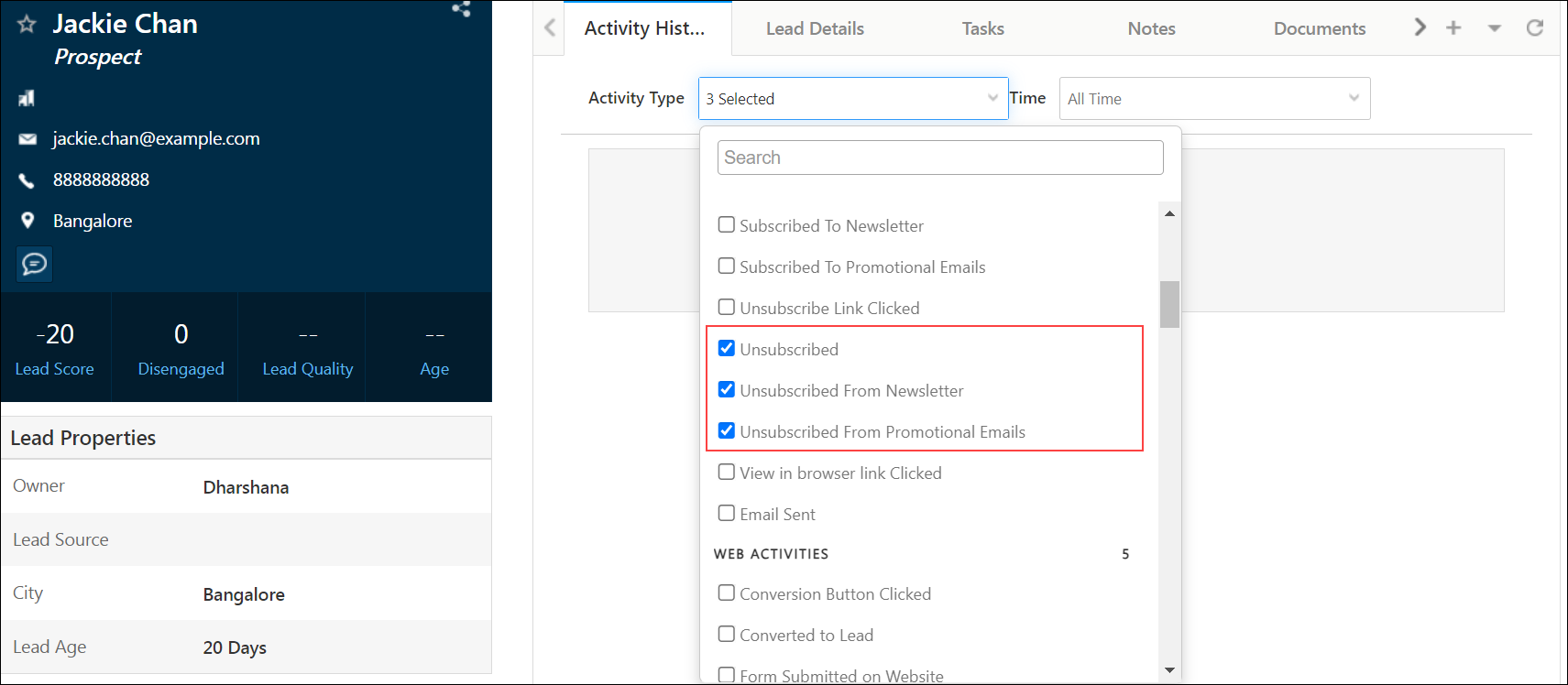Image resolution: width=1568 pixels, height=685 pixels.
Task: Click the Lead Score link
Action: coord(55,369)
